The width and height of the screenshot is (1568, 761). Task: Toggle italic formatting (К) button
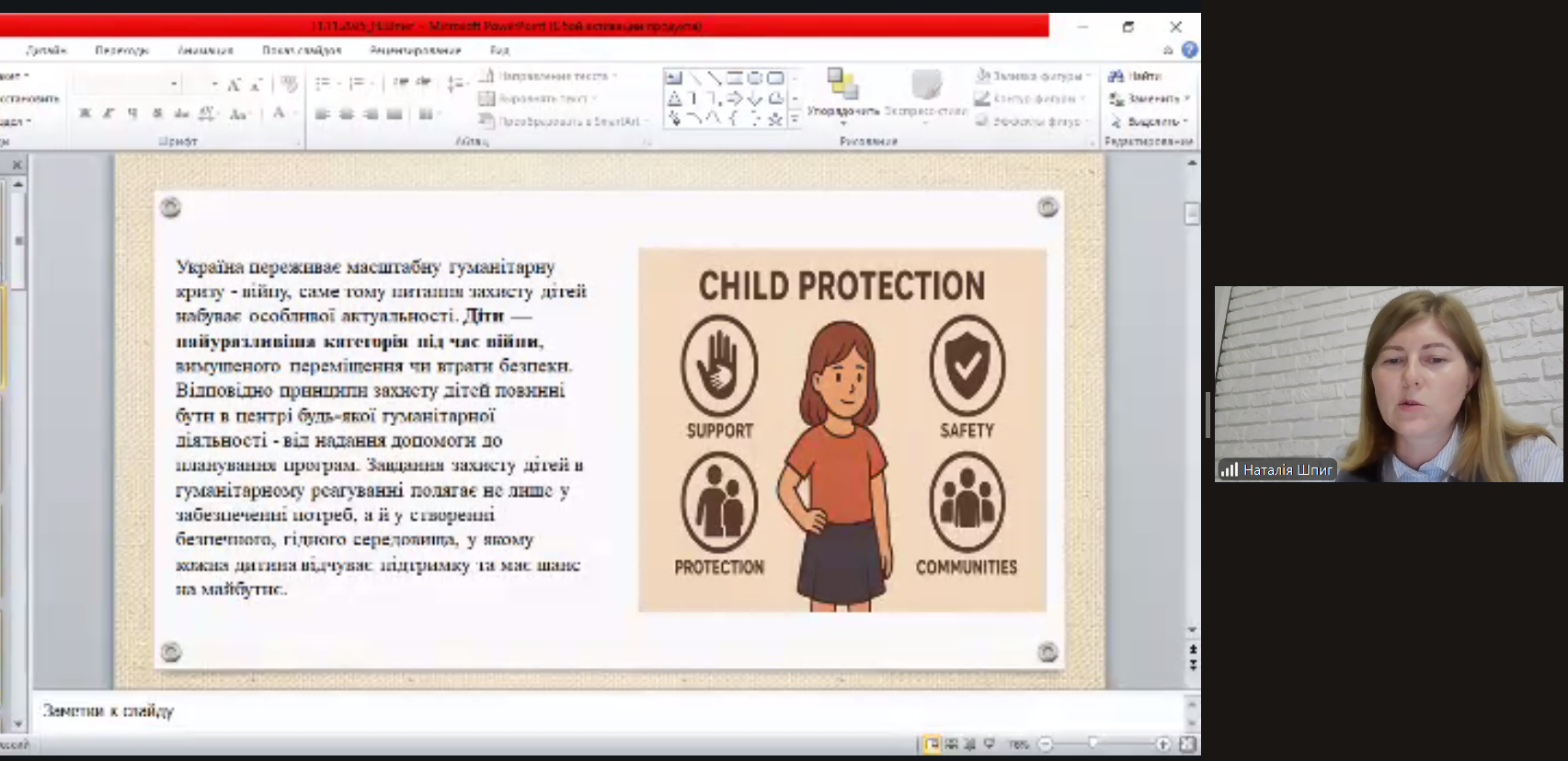109,113
